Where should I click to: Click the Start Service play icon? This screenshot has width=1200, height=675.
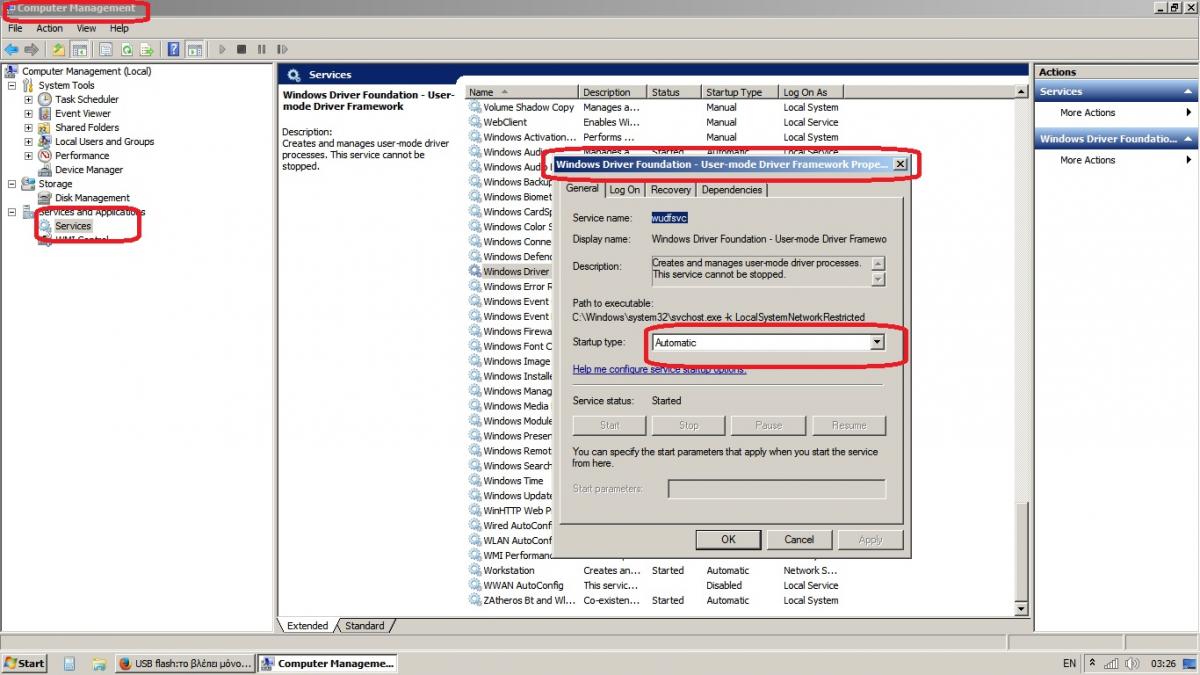(222, 49)
